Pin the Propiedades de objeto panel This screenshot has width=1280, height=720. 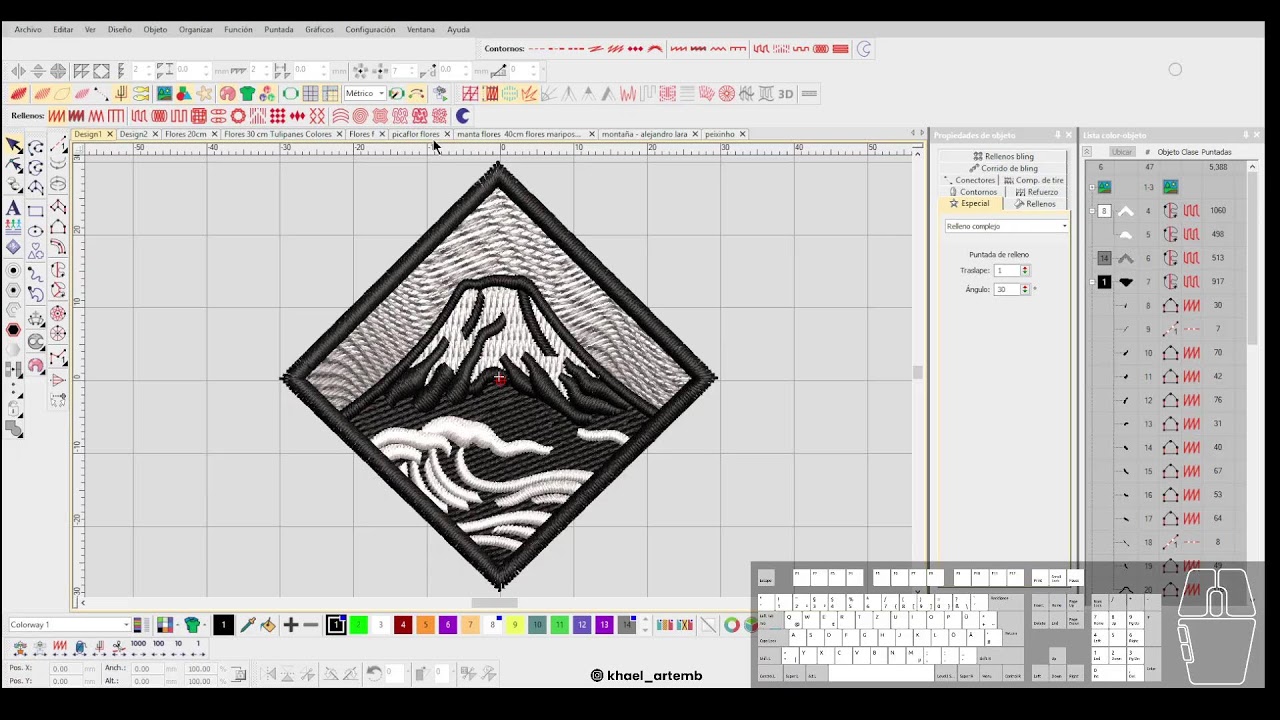click(1057, 135)
